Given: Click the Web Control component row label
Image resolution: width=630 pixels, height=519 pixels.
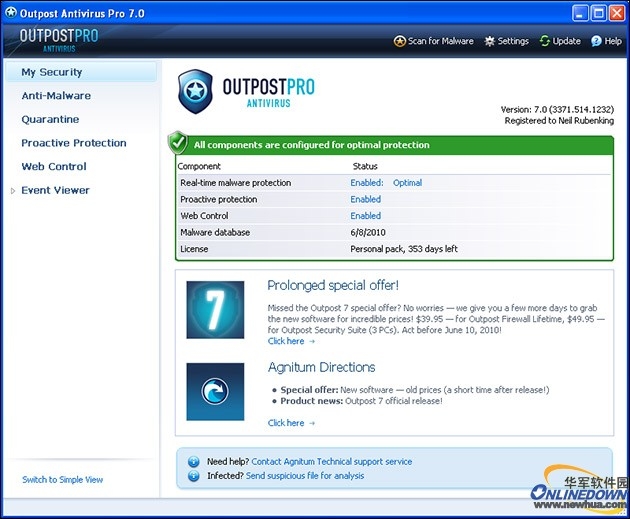Looking at the screenshot, I should pyautogui.click(x=204, y=216).
